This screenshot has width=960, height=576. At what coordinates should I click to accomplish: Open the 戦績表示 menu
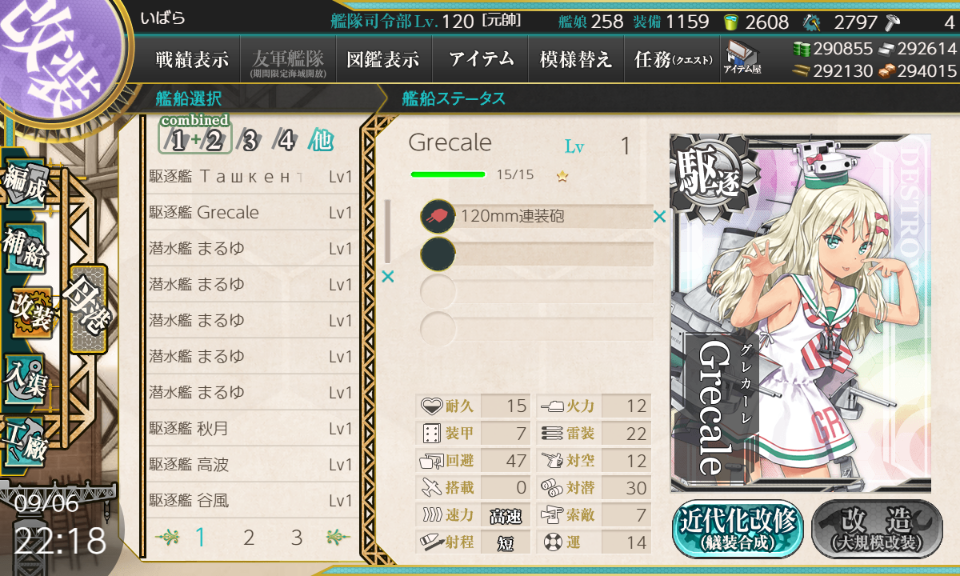click(x=192, y=59)
